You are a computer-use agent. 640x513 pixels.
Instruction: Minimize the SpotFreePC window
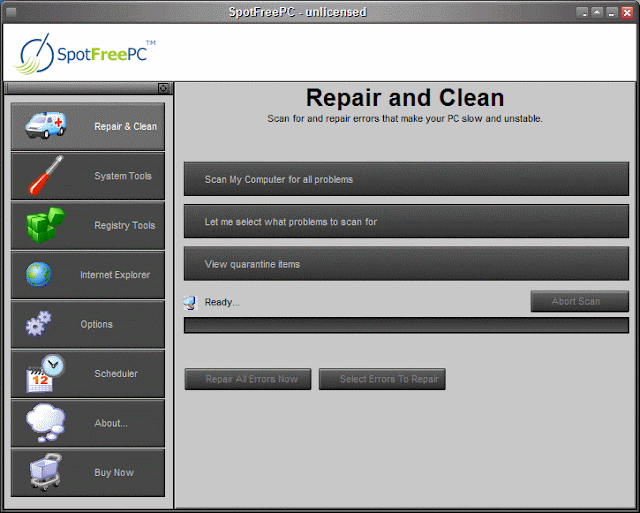(611, 13)
